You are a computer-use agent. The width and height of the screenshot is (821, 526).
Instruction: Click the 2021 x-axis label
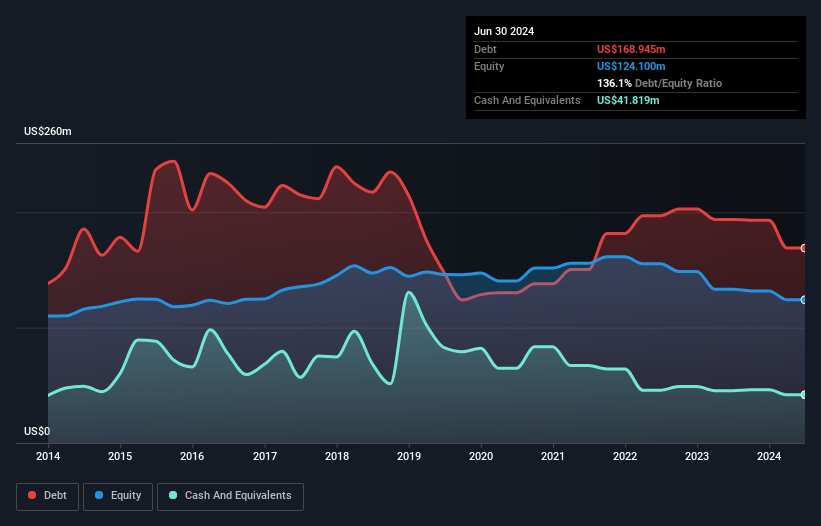coord(553,456)
